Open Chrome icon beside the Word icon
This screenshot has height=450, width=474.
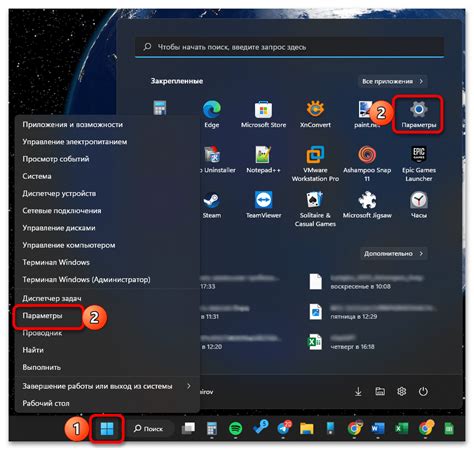354,428
